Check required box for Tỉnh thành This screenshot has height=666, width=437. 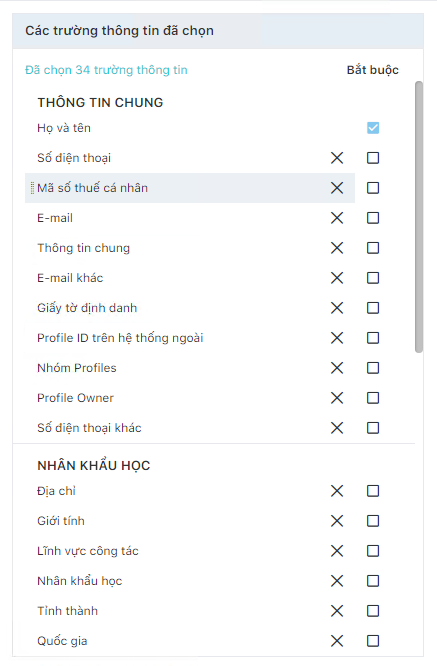[x=373, y=611]
